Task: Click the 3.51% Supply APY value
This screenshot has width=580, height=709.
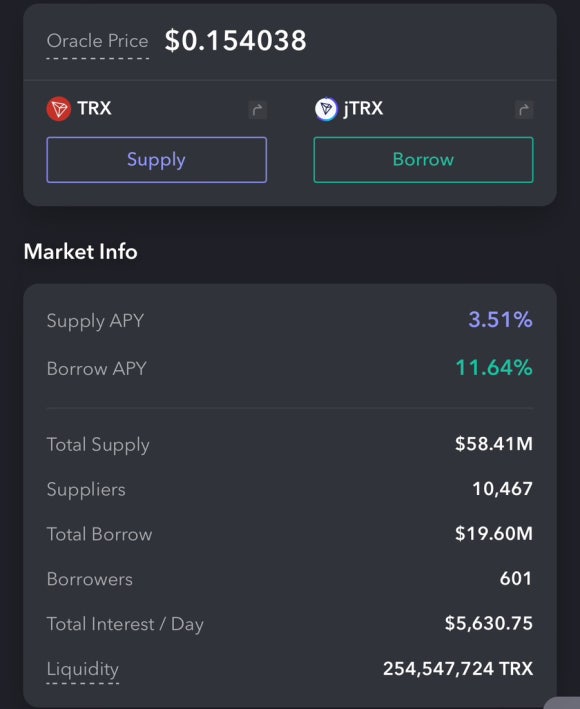Action: (500, 320)
